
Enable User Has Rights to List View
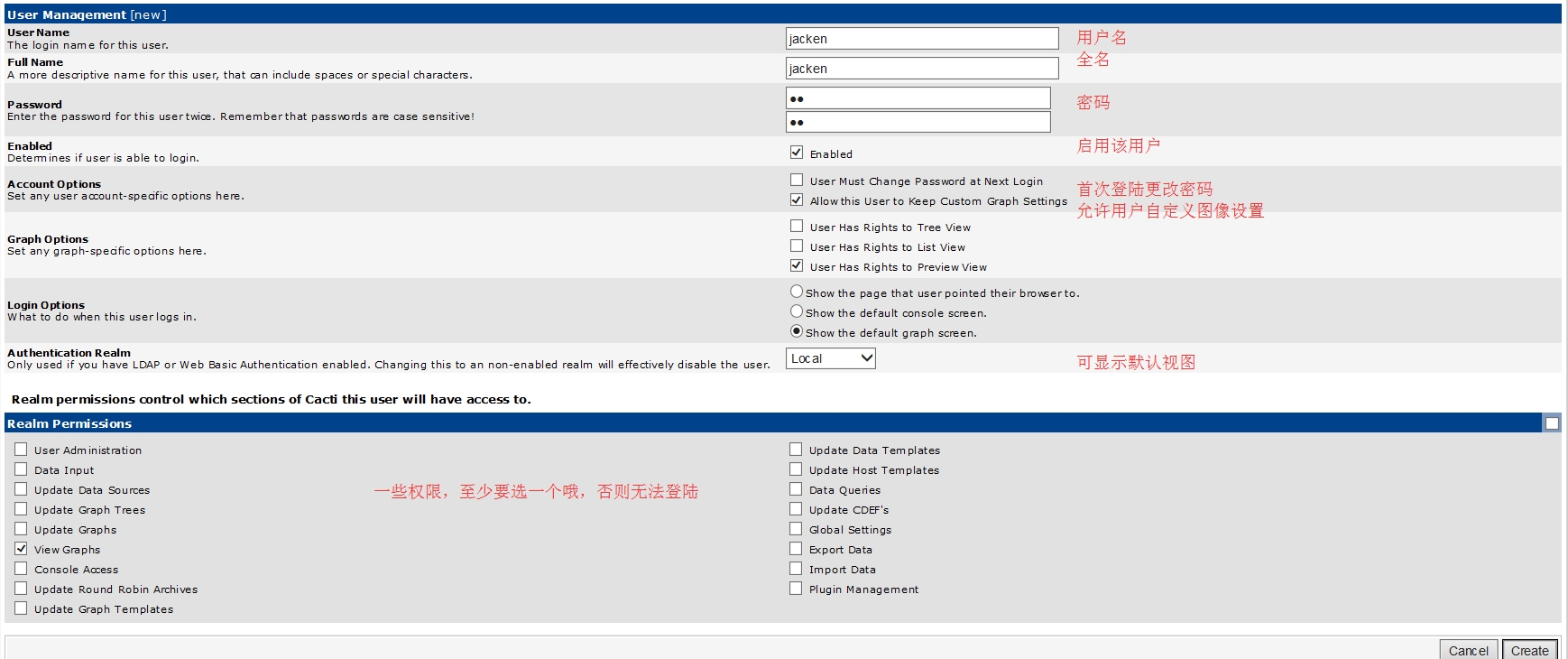[797, 246]
